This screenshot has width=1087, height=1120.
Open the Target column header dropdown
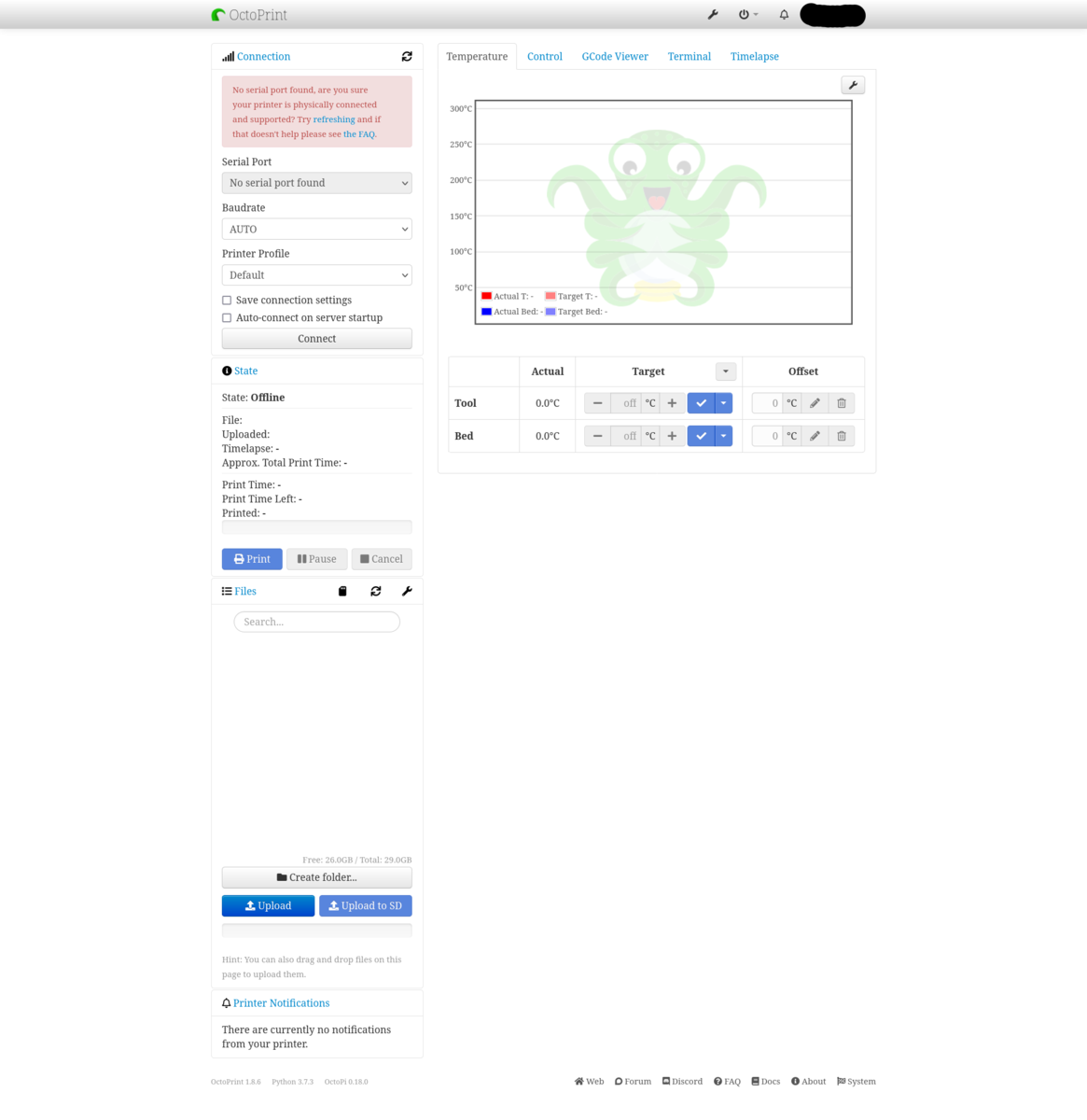coord(726,371)
